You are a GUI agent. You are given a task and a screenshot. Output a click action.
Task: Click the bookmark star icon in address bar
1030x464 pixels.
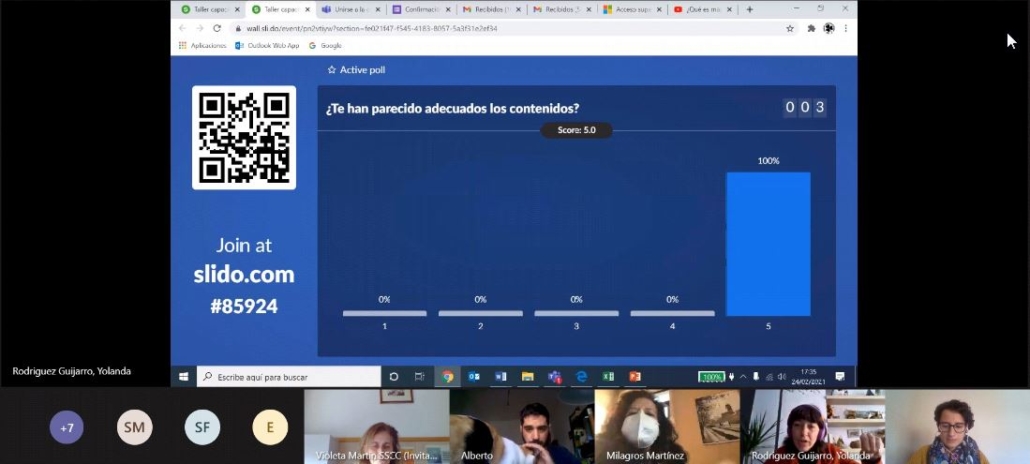pyautogui.click(x=790, y=28)
